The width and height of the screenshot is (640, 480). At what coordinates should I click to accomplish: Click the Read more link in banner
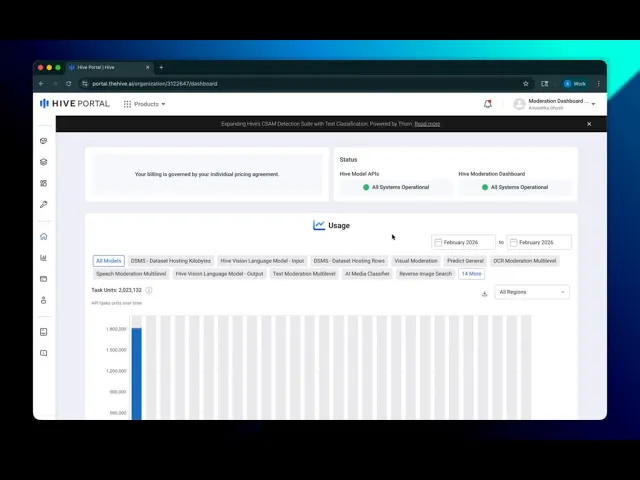point(427,124)
